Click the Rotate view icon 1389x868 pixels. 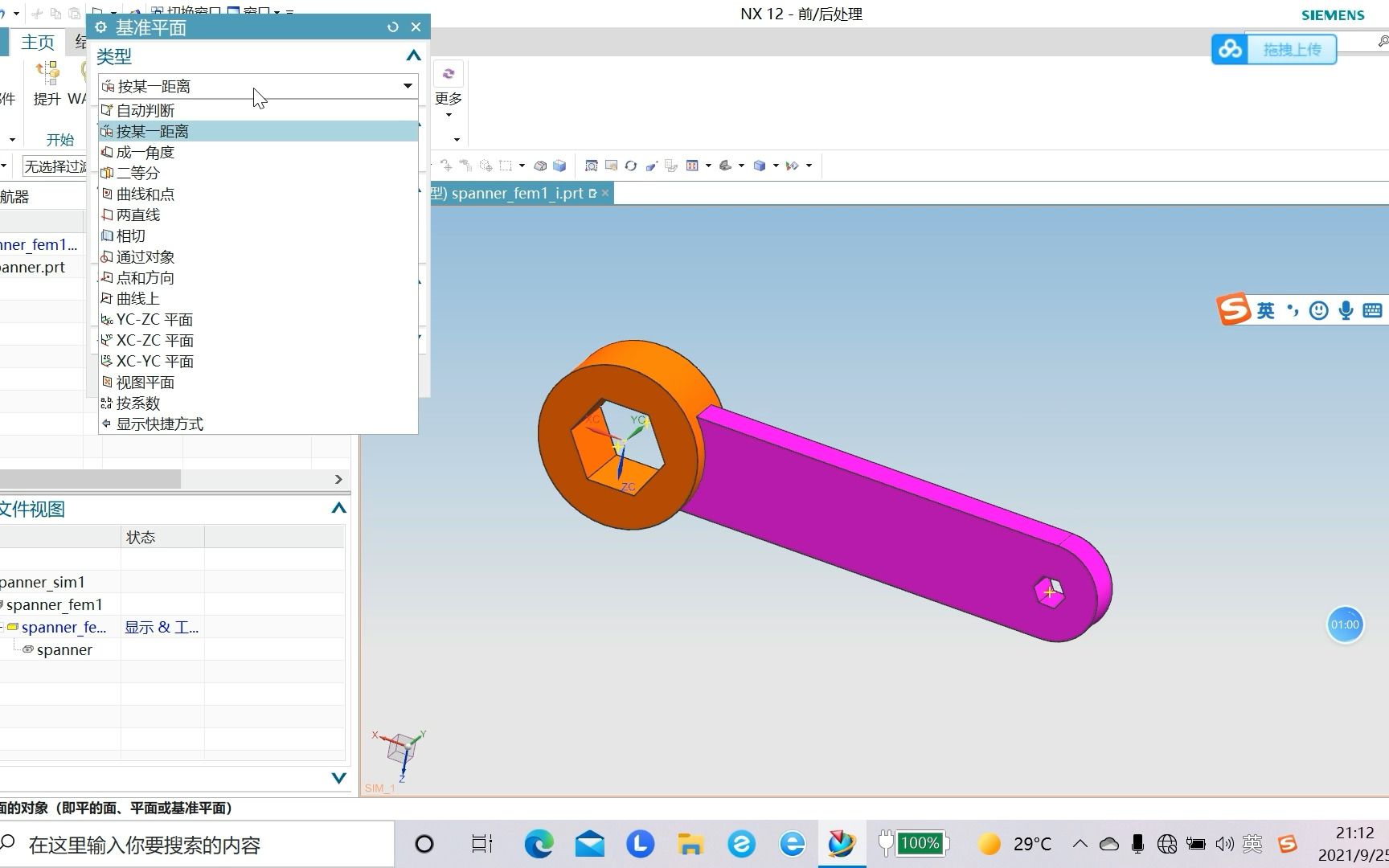(x=631, y=166)
